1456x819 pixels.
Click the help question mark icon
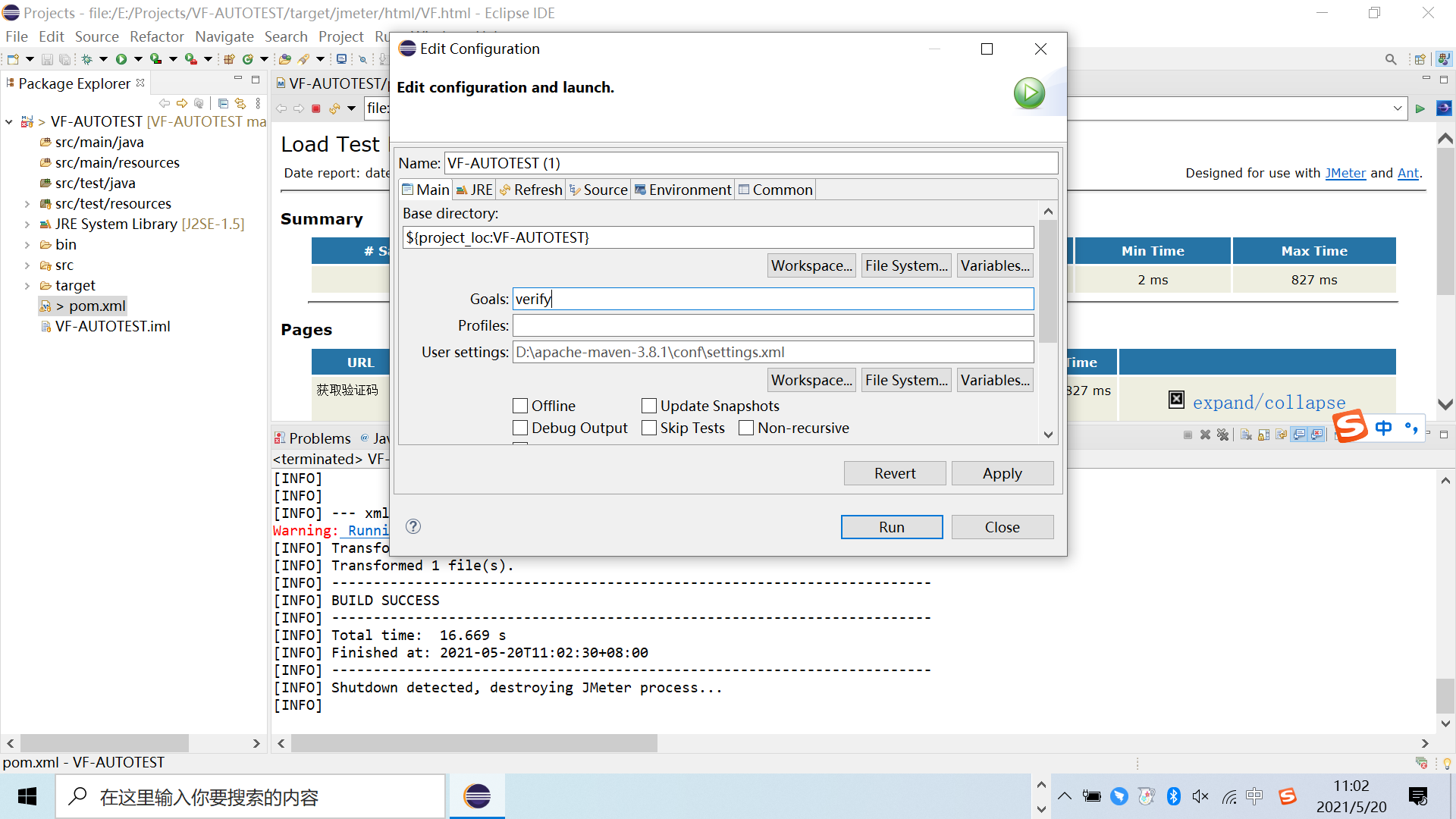click(413, 526)
